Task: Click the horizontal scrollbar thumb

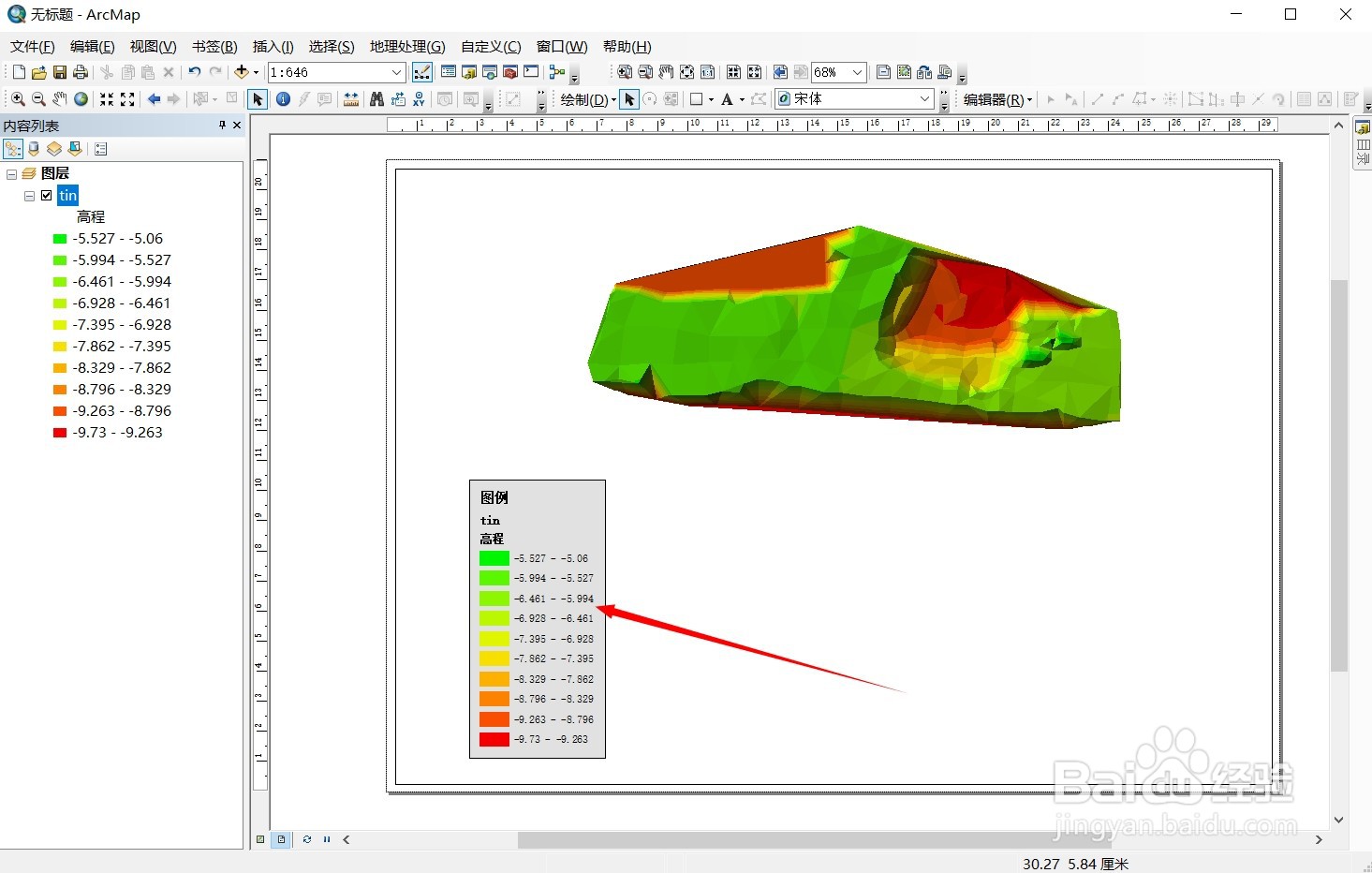Action: point(815,839)
